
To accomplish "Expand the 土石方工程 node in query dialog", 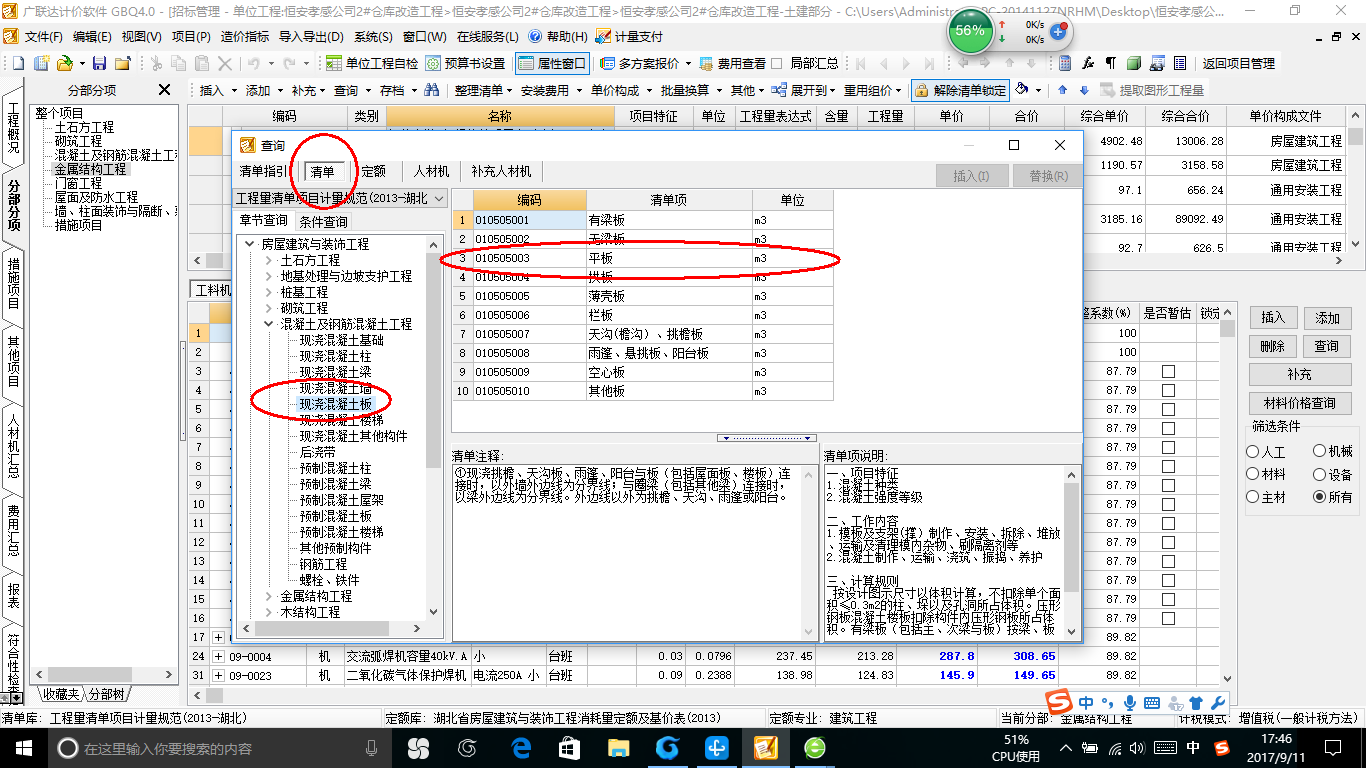I will click(269, 260).
